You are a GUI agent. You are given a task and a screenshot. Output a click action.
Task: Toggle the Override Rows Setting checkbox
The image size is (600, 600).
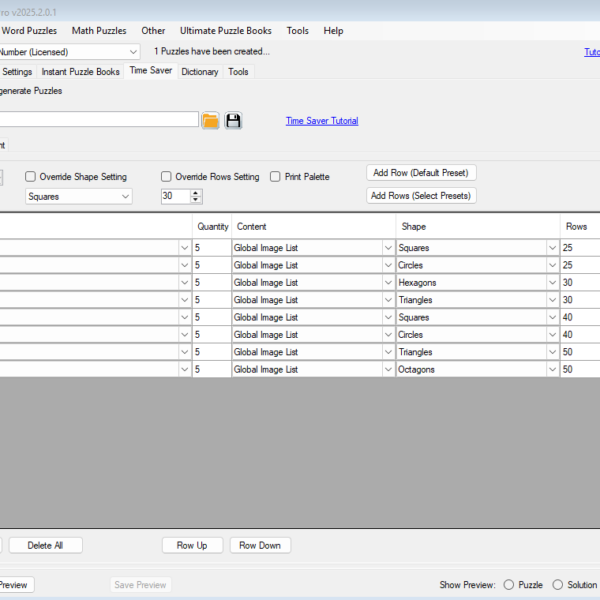pos(166,177)
